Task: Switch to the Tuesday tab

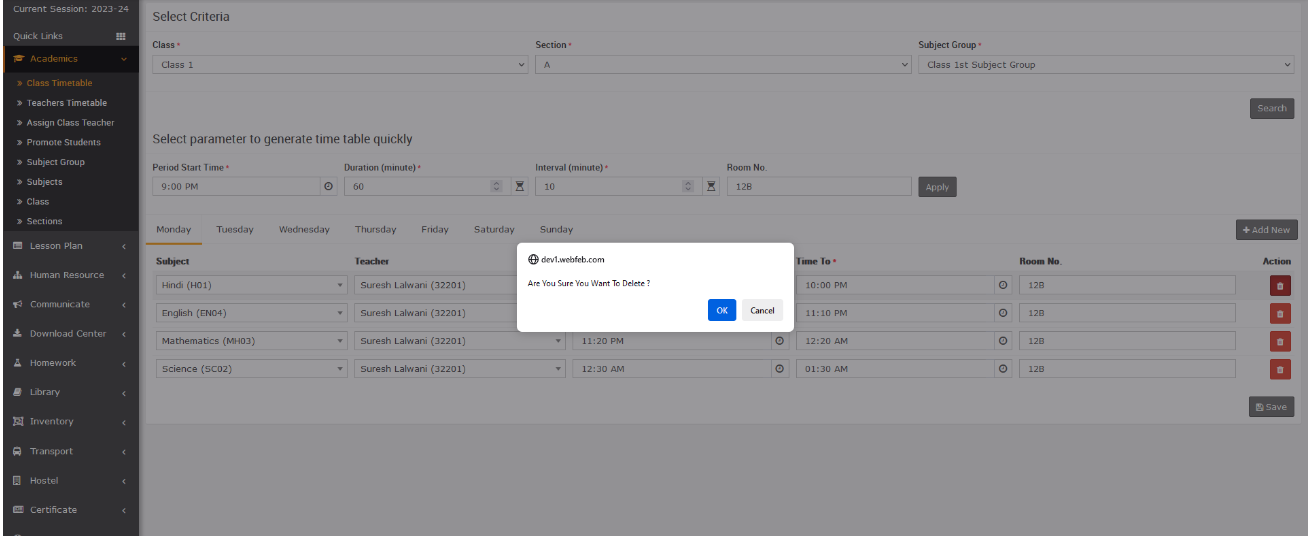Action: click(235, 230)
